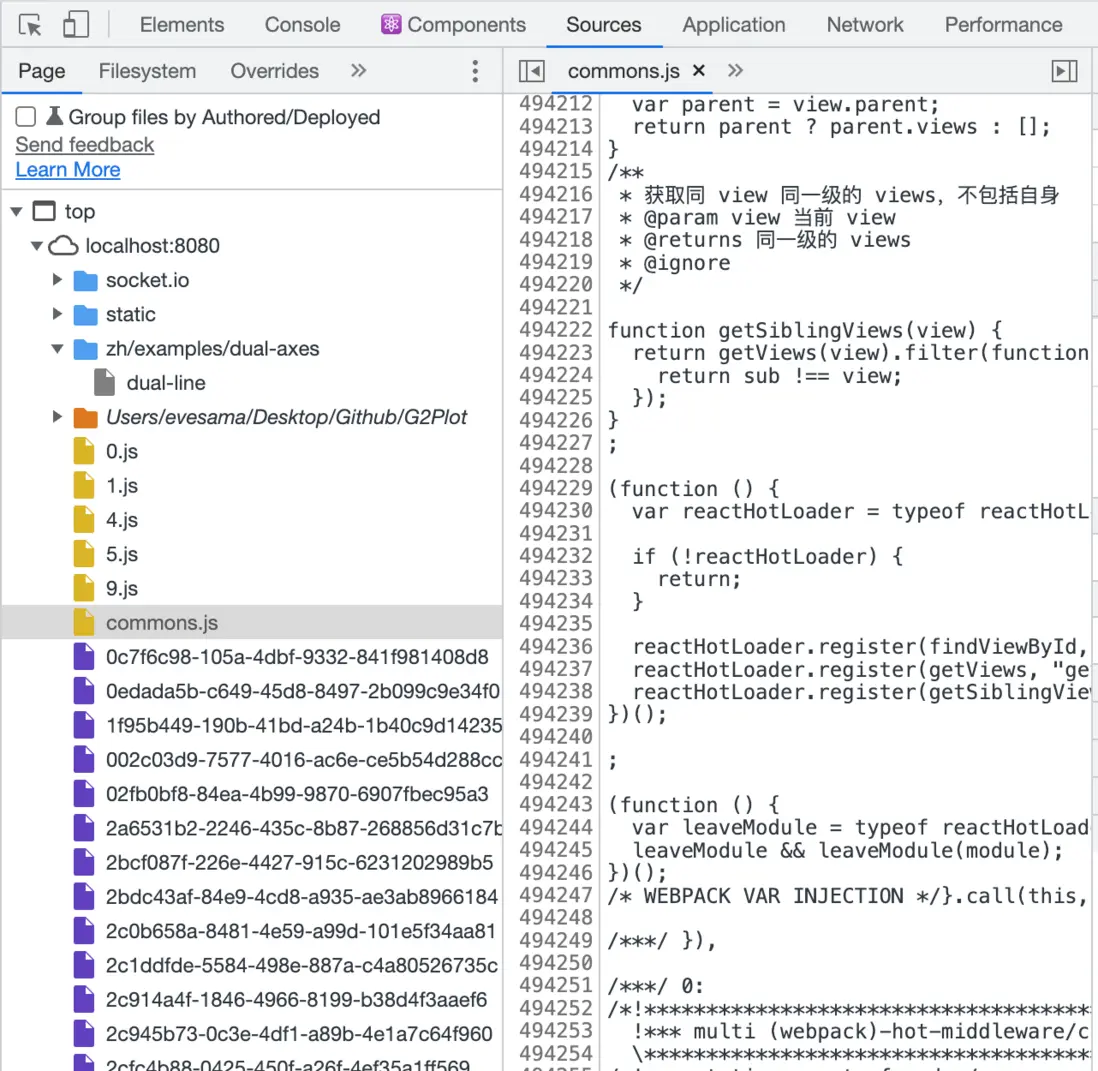The image size is (1098, 1071).
Task: Collapse the top frame tree node
Action: (x=16, y=211)
